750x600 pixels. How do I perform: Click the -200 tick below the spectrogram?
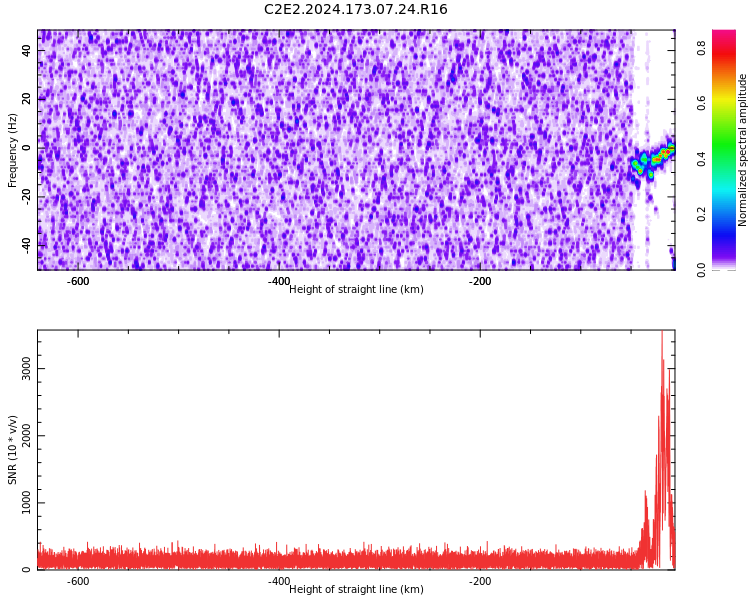coord(480,281)
